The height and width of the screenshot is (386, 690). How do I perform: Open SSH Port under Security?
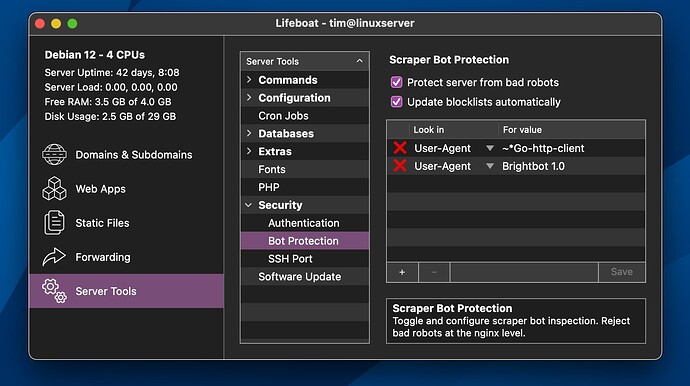pos(305,259)
